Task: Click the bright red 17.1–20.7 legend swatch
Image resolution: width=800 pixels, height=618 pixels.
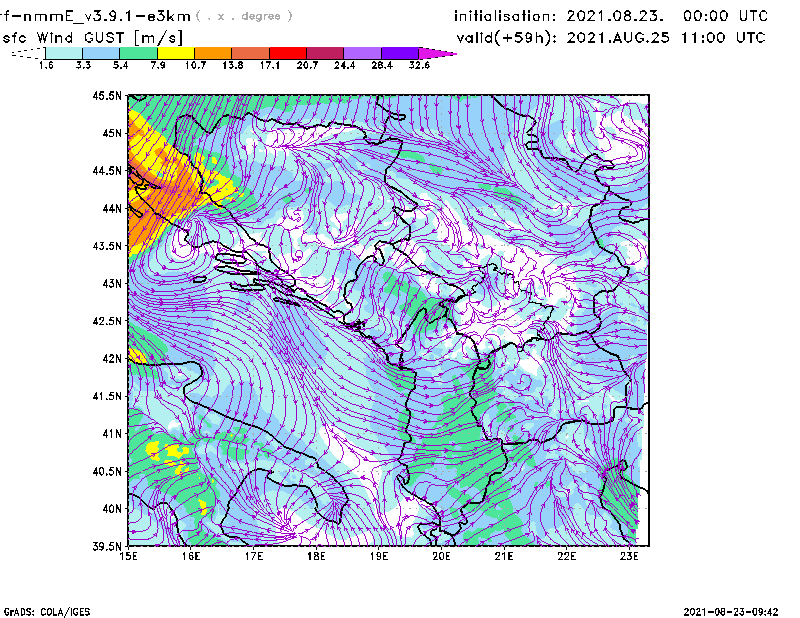Action: tap(288, 53)
